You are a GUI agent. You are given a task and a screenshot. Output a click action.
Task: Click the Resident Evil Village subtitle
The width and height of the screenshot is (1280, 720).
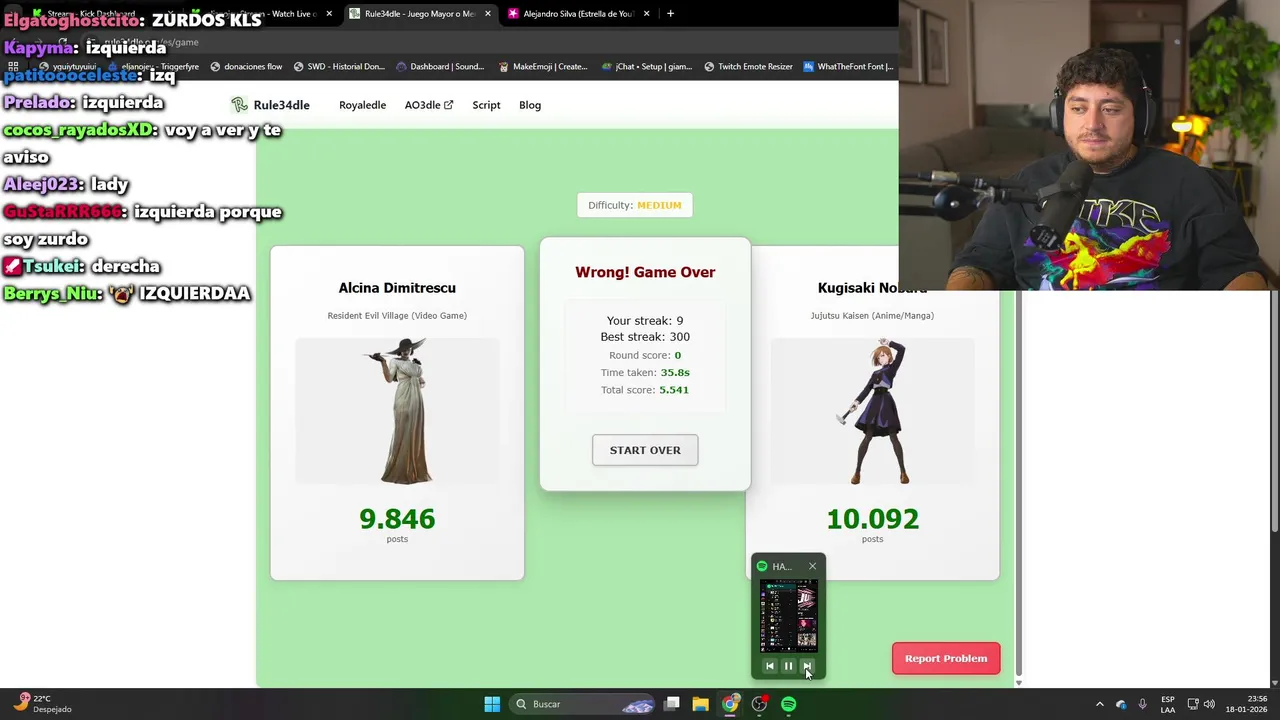coord(397,316)
